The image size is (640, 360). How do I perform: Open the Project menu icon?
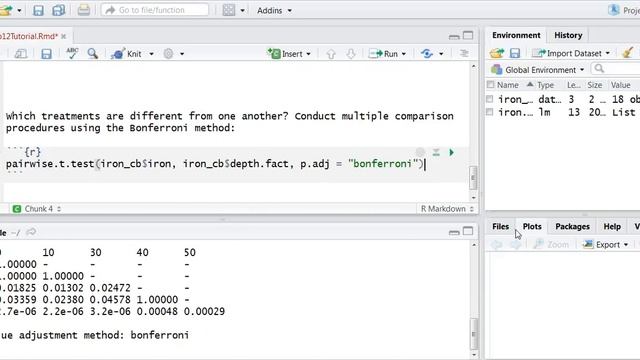pos(613,10)
